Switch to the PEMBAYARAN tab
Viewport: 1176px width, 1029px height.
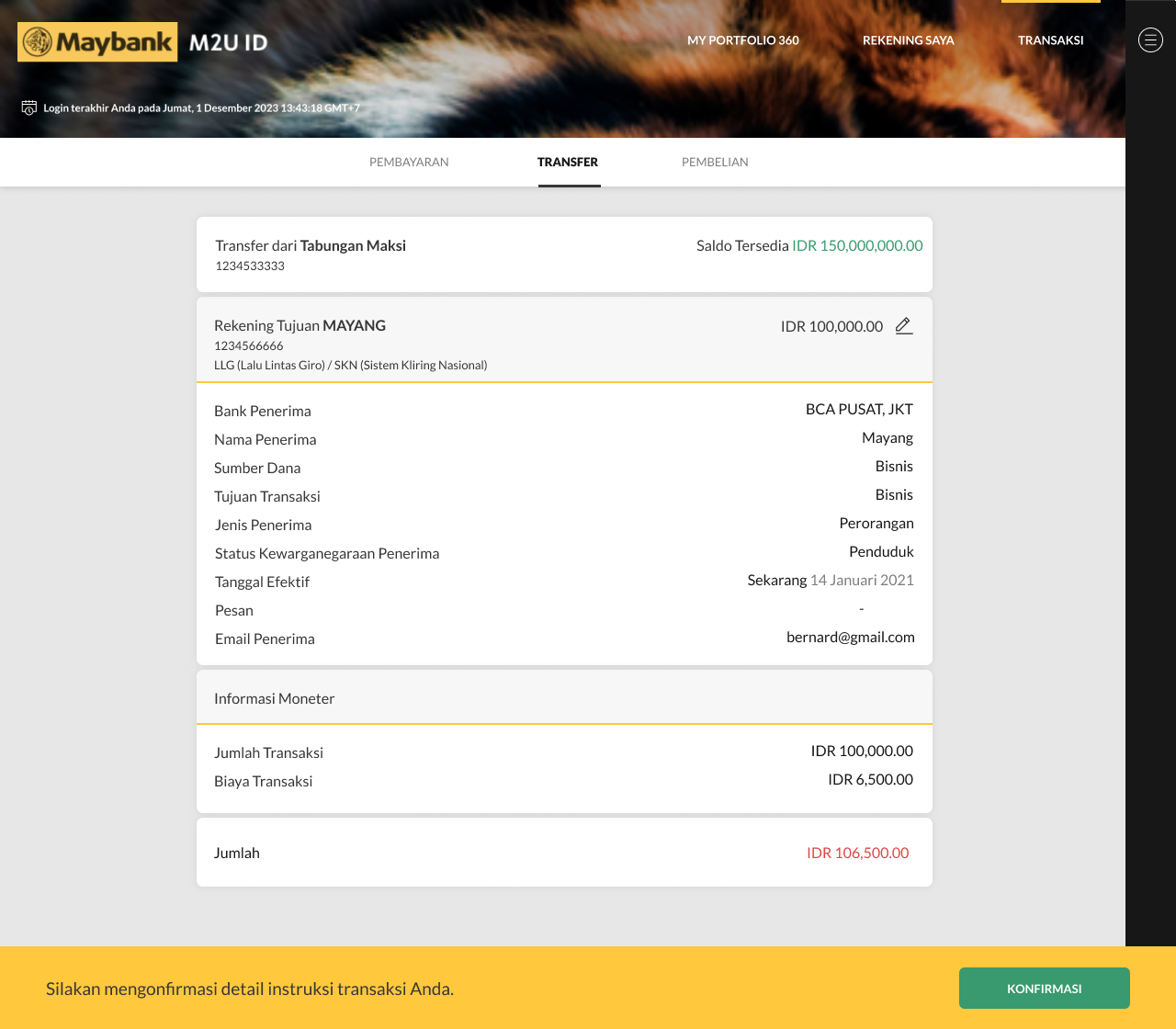point(409,162)
